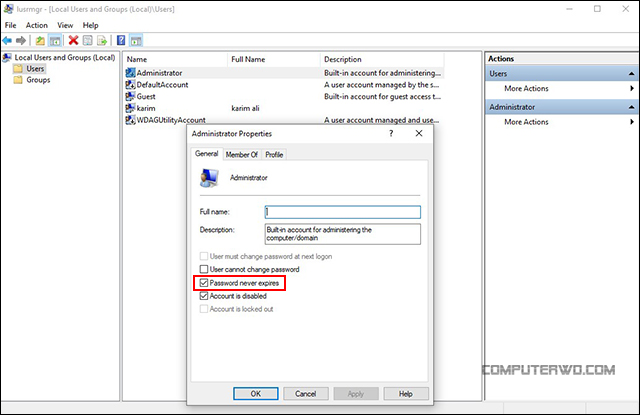Switch to the Member Of tab
Screen dimensions: 640x415
[x=241, y=155]
